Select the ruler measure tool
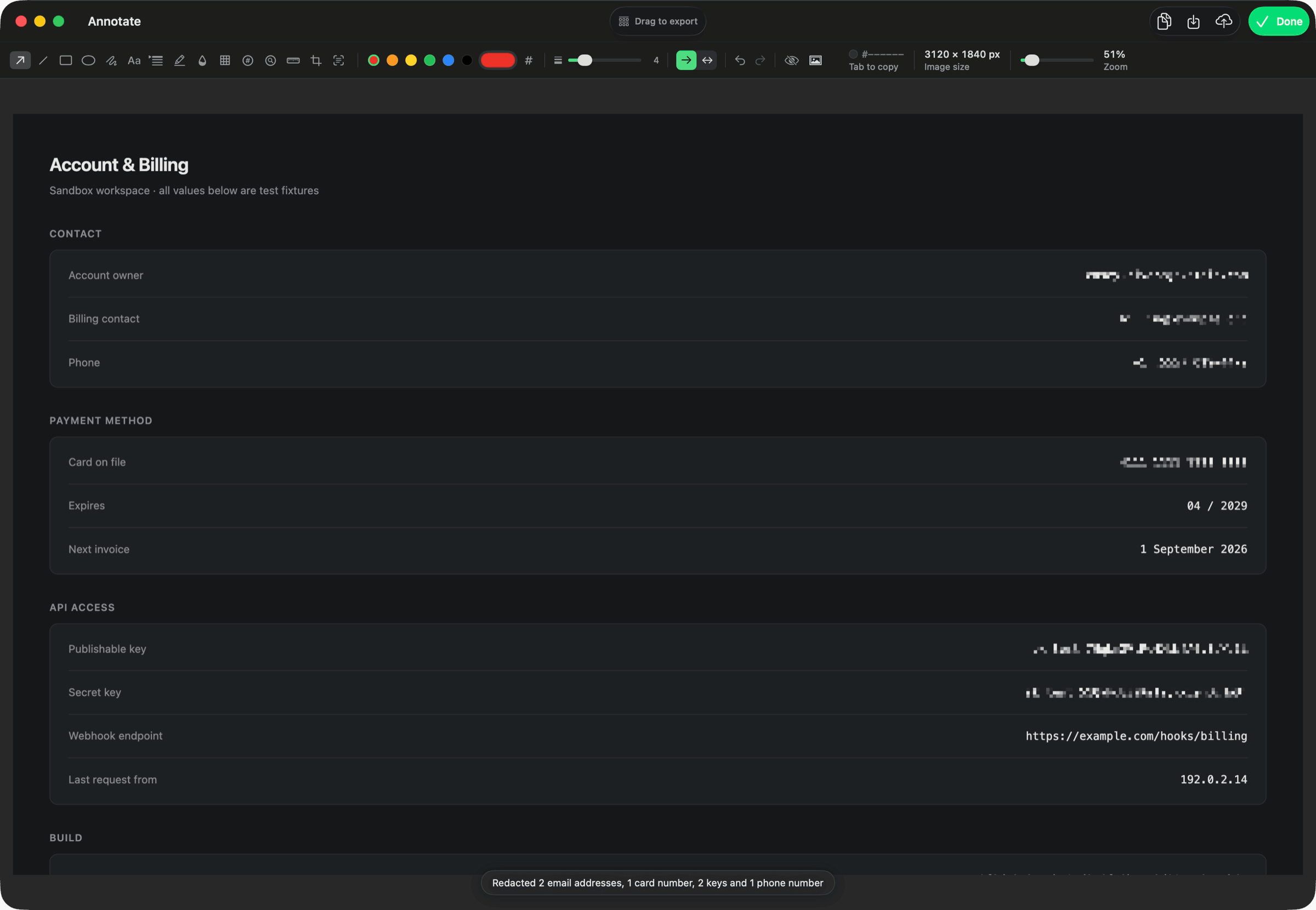 click(293, 60)
